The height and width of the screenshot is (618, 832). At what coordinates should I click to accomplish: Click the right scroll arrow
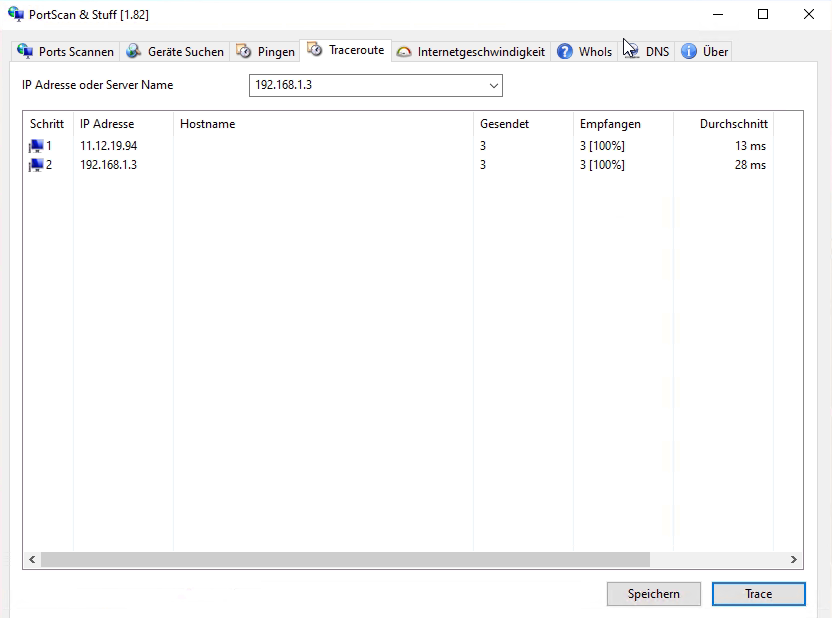(x=794, y=560)
